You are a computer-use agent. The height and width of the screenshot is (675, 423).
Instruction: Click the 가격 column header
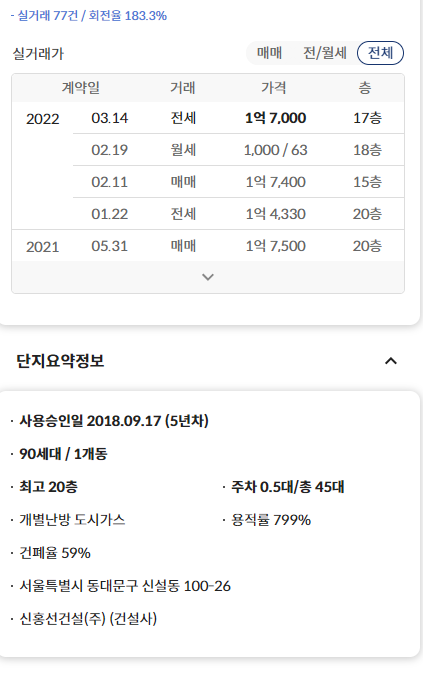click(x=274, y=88)
